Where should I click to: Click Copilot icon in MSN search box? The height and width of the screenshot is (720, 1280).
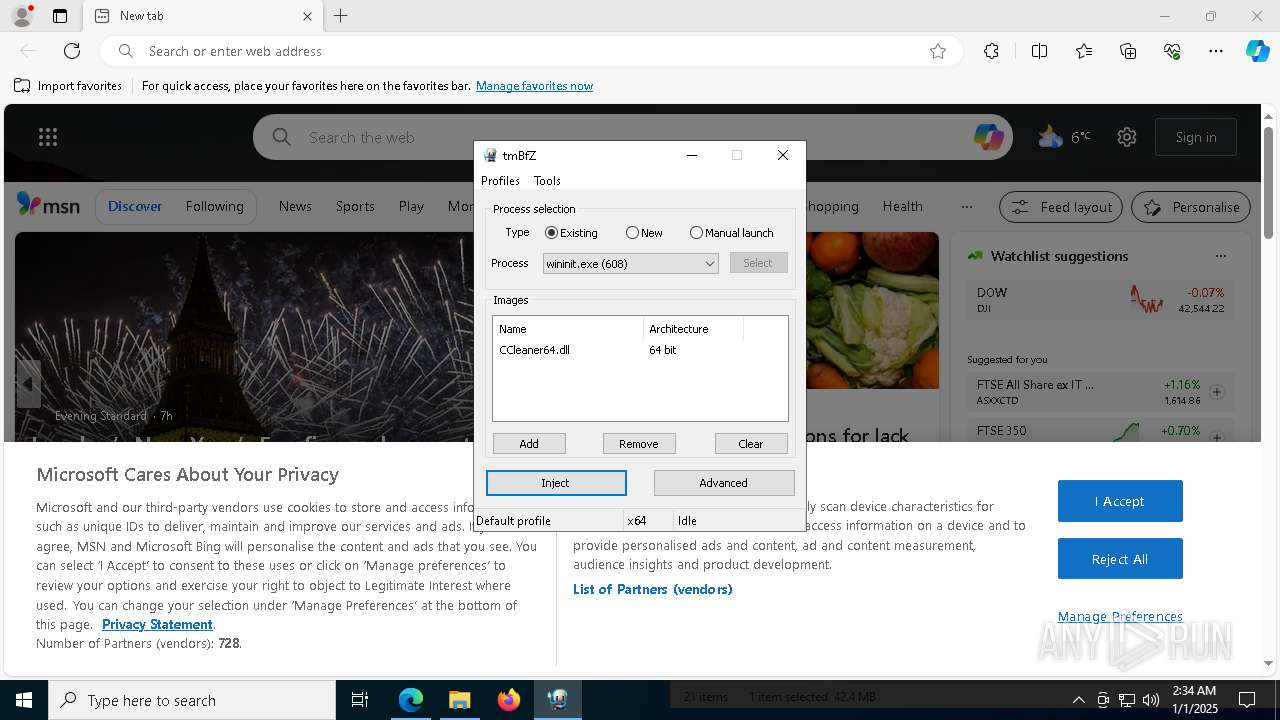[989, 137]
